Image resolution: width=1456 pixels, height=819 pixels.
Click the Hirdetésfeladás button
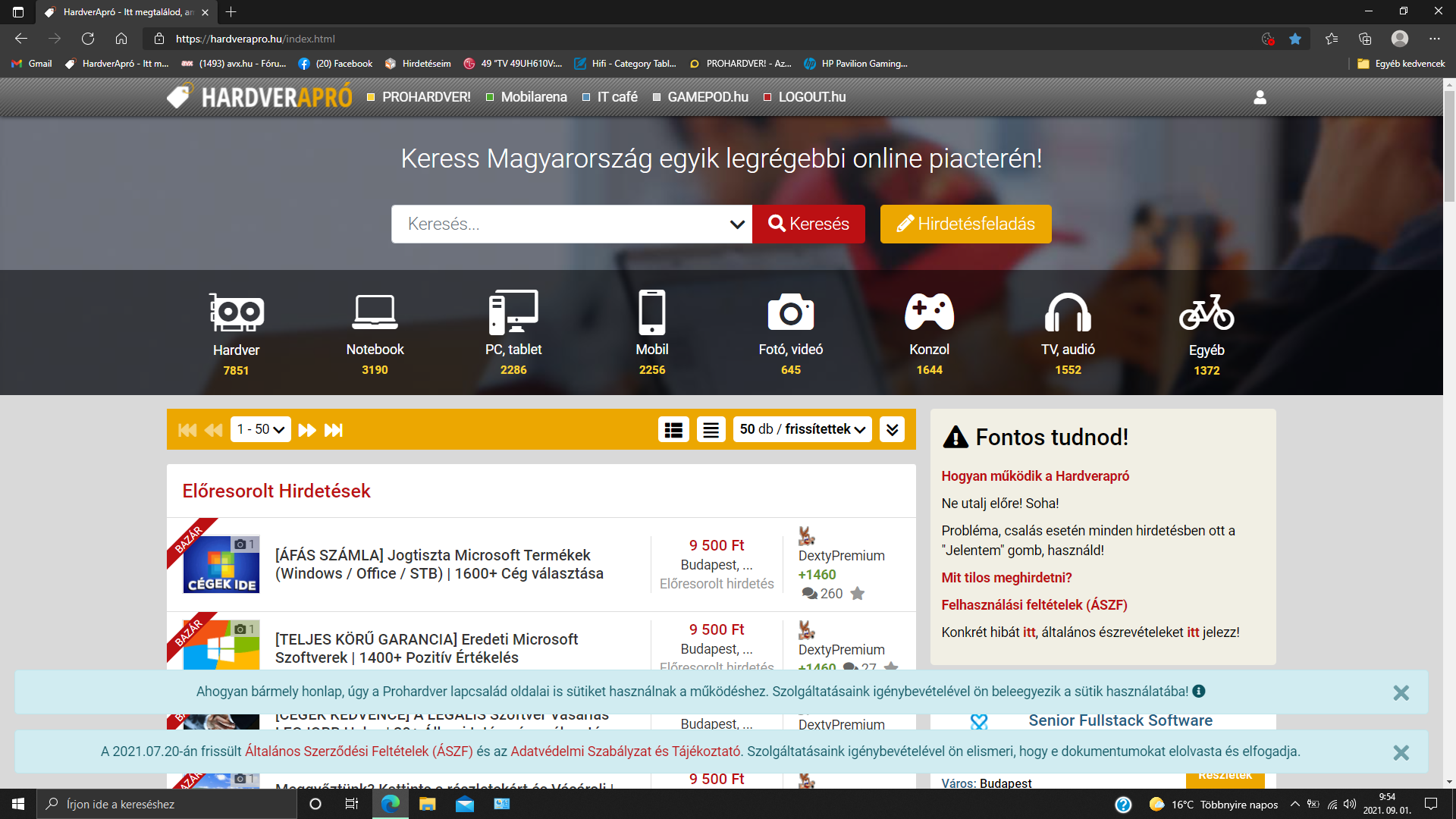tap(965, 224)
